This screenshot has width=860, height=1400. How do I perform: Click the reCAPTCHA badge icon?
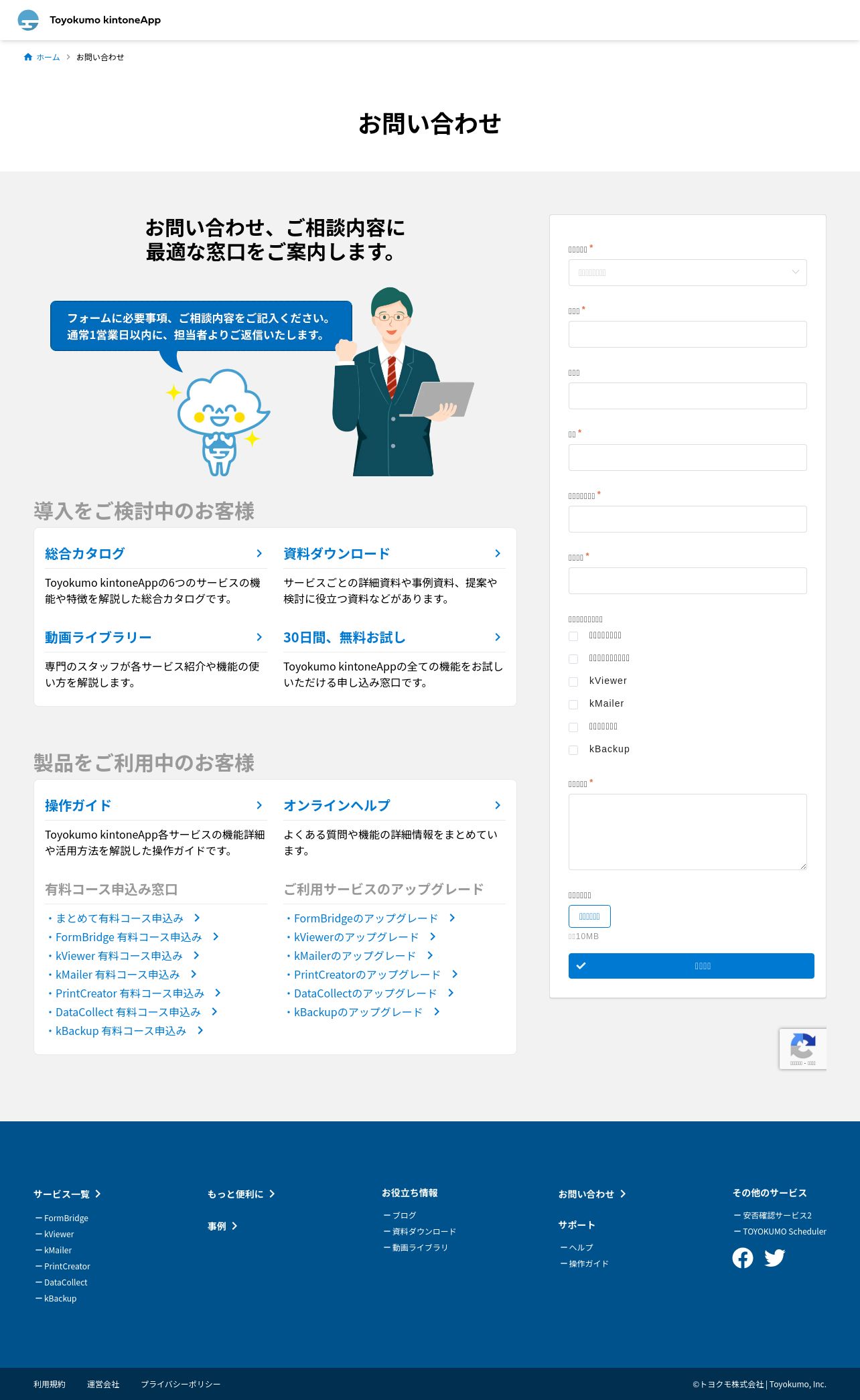pyautogui.click(x=802, y=1046)
